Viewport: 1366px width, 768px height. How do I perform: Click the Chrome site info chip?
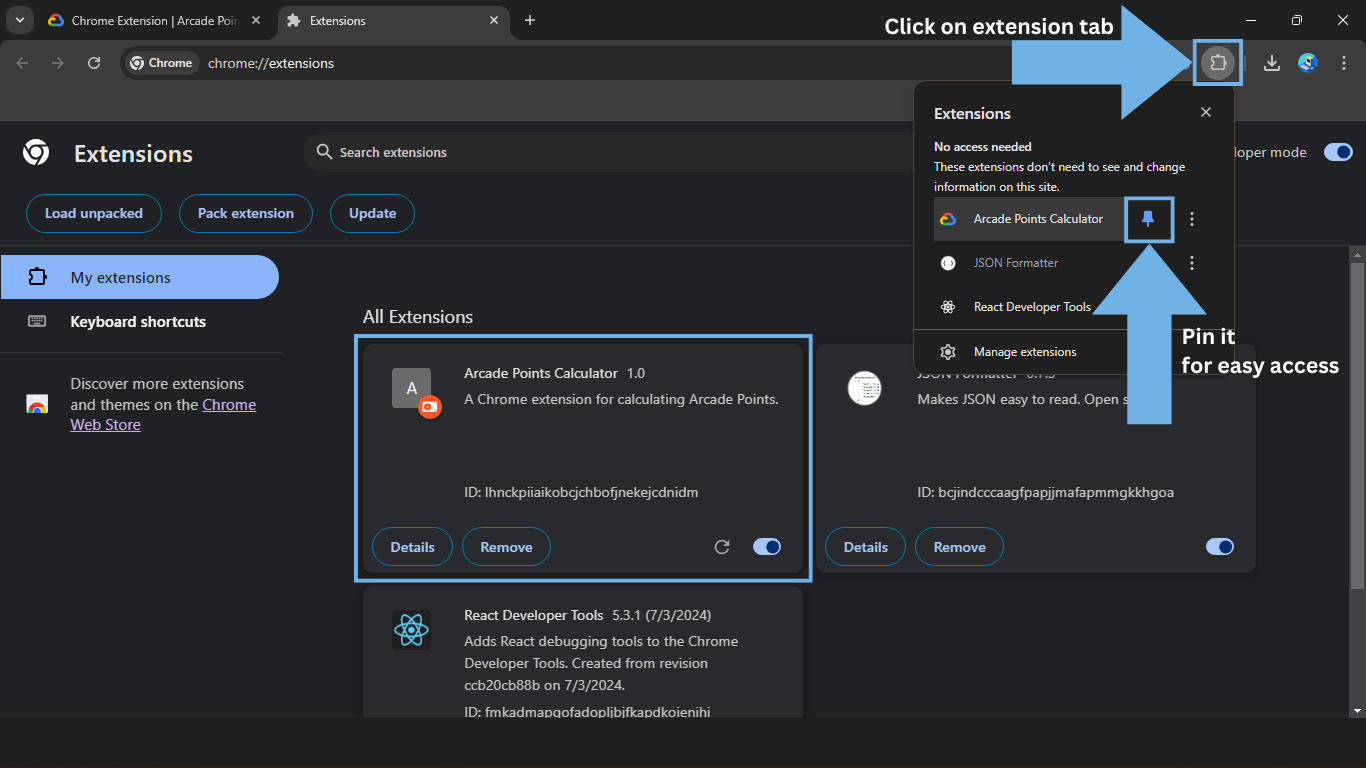[161, 63]
